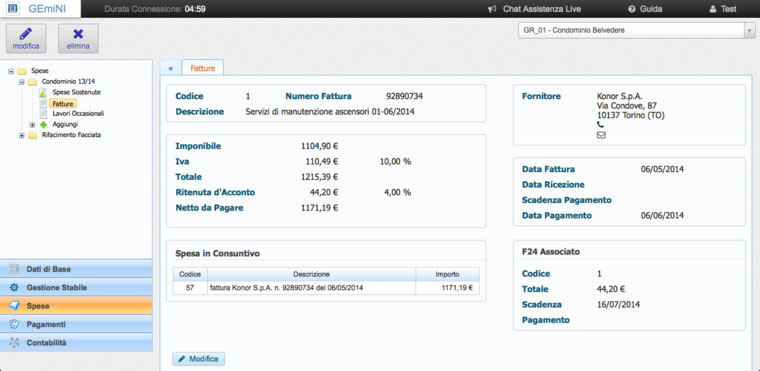760x371 pixels.
Task: Click the Dati di Base grid icon
Action: tap(15, 269)
